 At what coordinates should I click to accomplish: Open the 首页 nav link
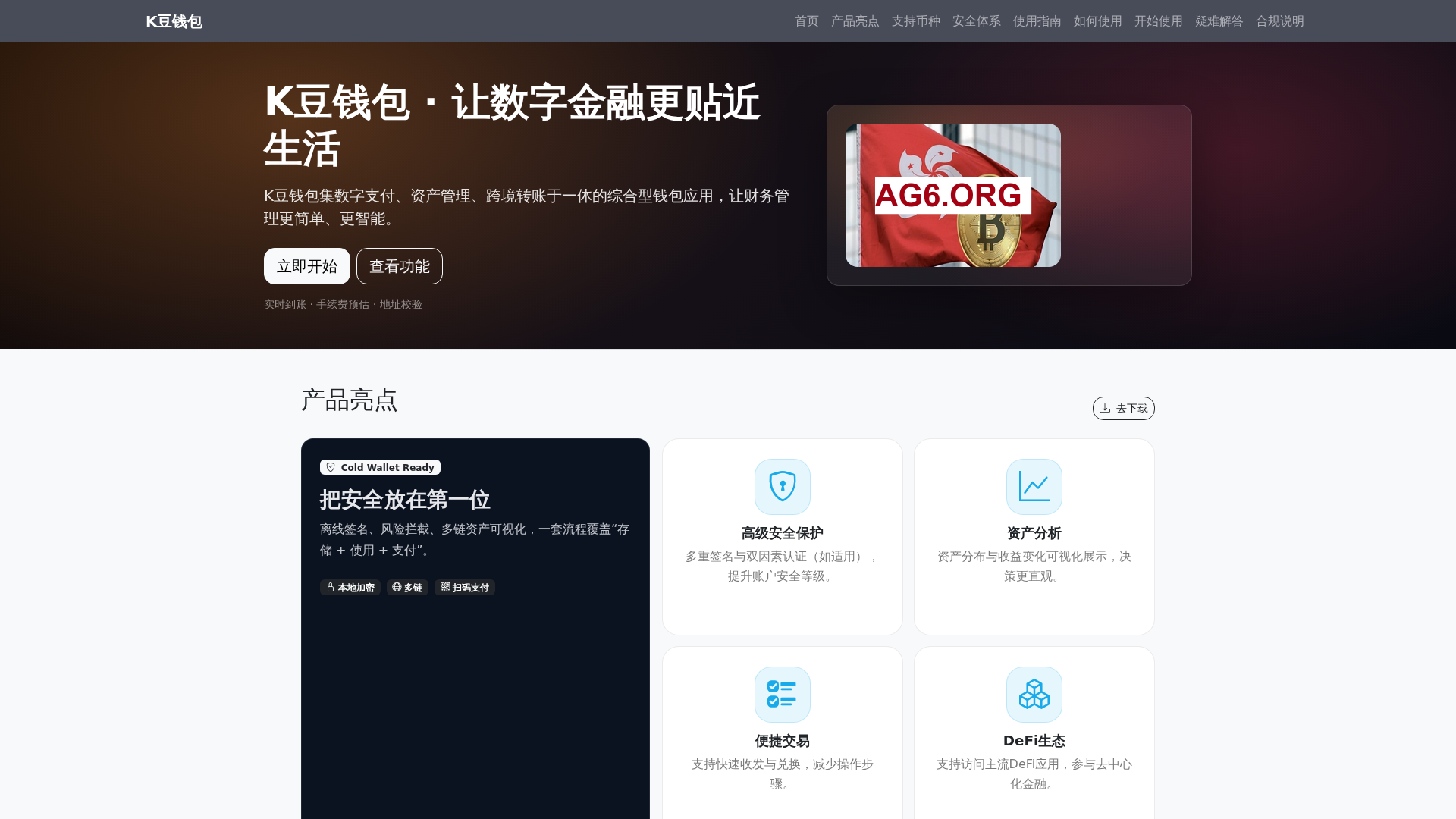point(806,21)
